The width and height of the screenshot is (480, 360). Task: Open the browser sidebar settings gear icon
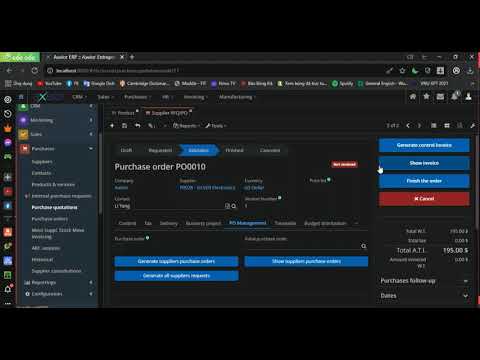pos(8,99)
